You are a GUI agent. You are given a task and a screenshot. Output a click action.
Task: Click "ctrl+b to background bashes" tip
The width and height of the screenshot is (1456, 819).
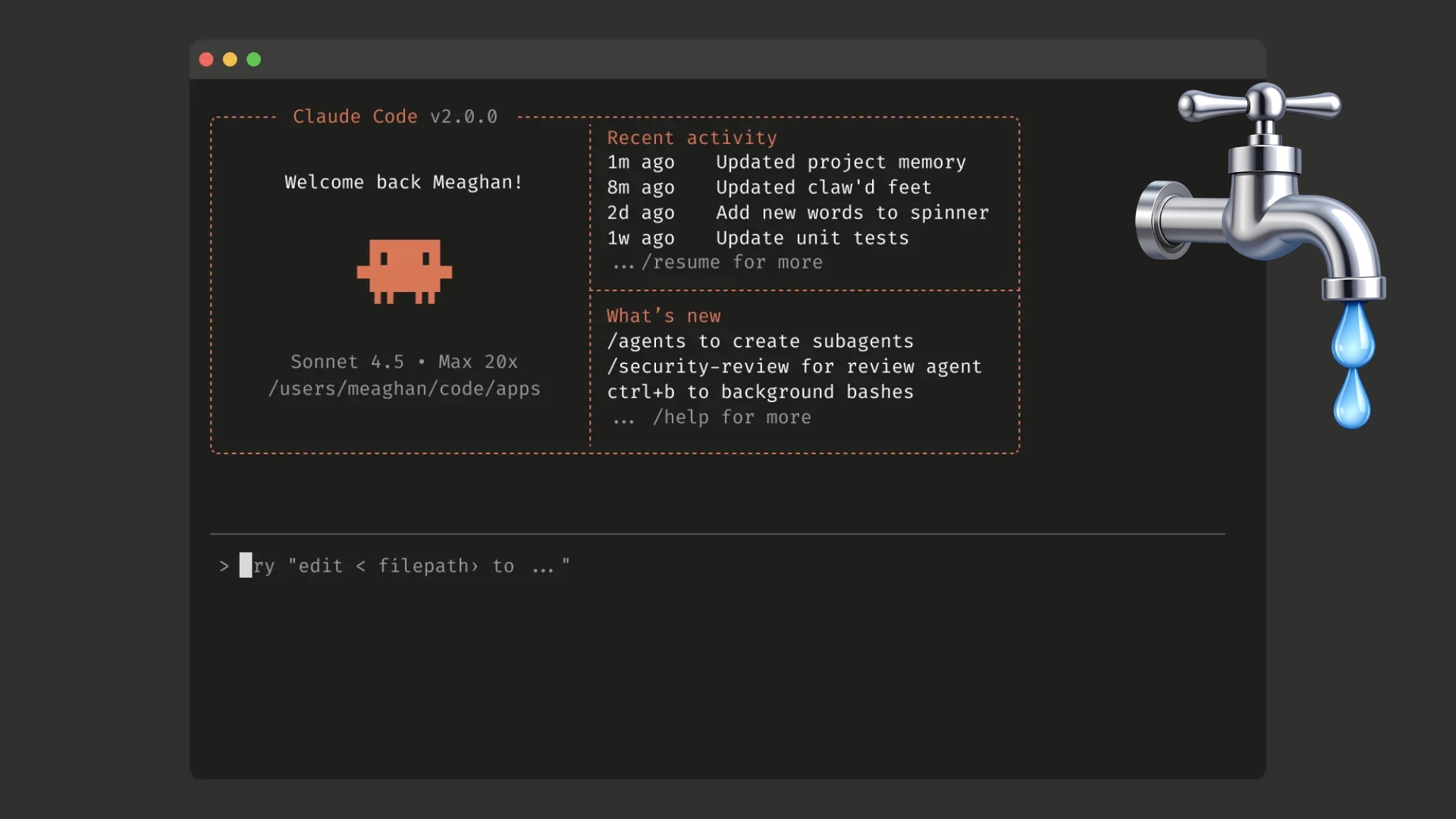click(x=760, y=392)
